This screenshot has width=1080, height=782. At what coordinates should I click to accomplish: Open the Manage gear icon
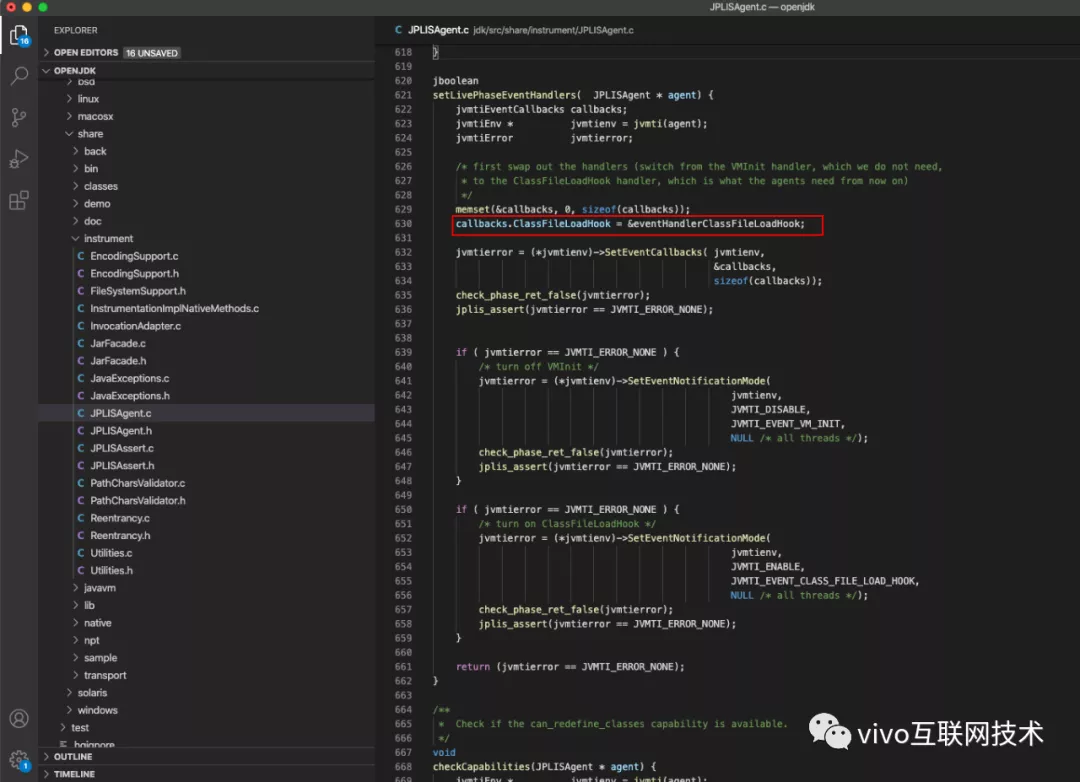click(x=19, y=761)
